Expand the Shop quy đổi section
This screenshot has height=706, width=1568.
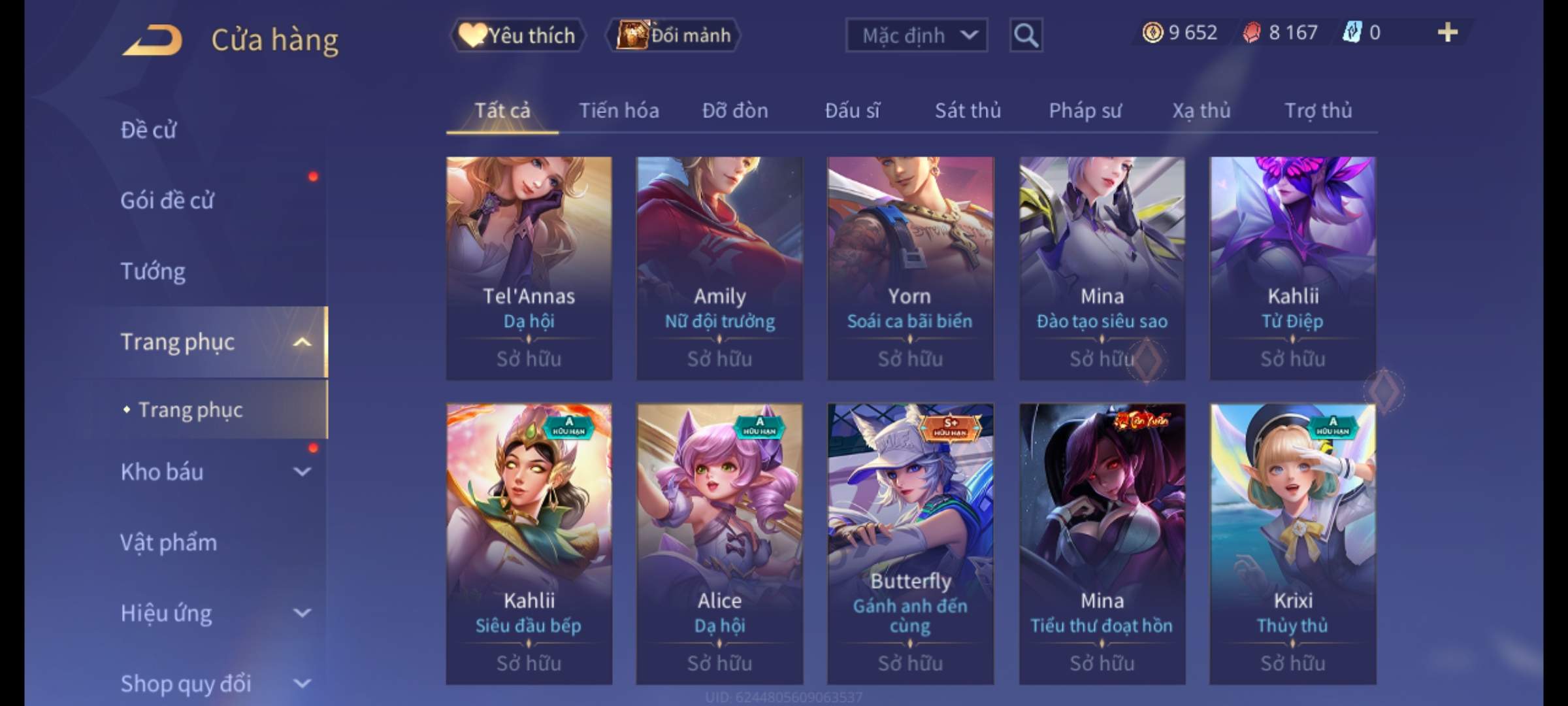click(x=302, y=684)
